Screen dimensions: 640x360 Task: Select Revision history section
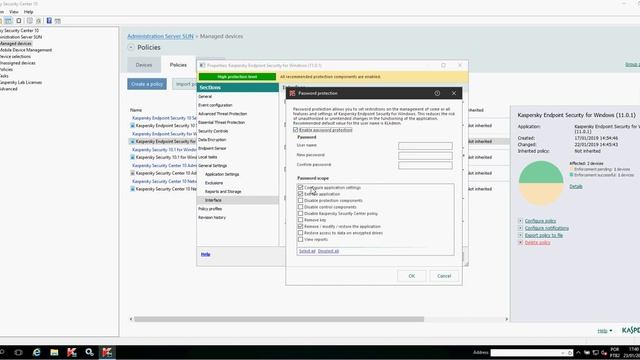coord(212,218)
